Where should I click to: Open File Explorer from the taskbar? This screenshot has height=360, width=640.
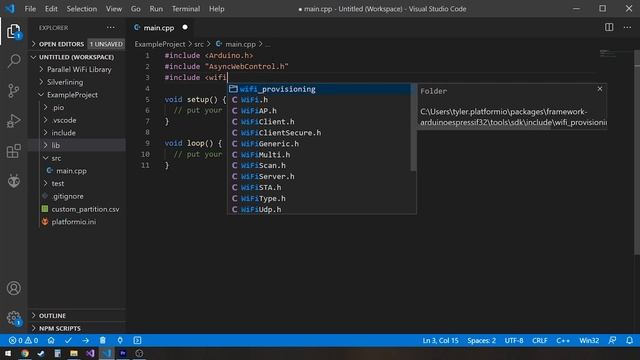(74, 353)
